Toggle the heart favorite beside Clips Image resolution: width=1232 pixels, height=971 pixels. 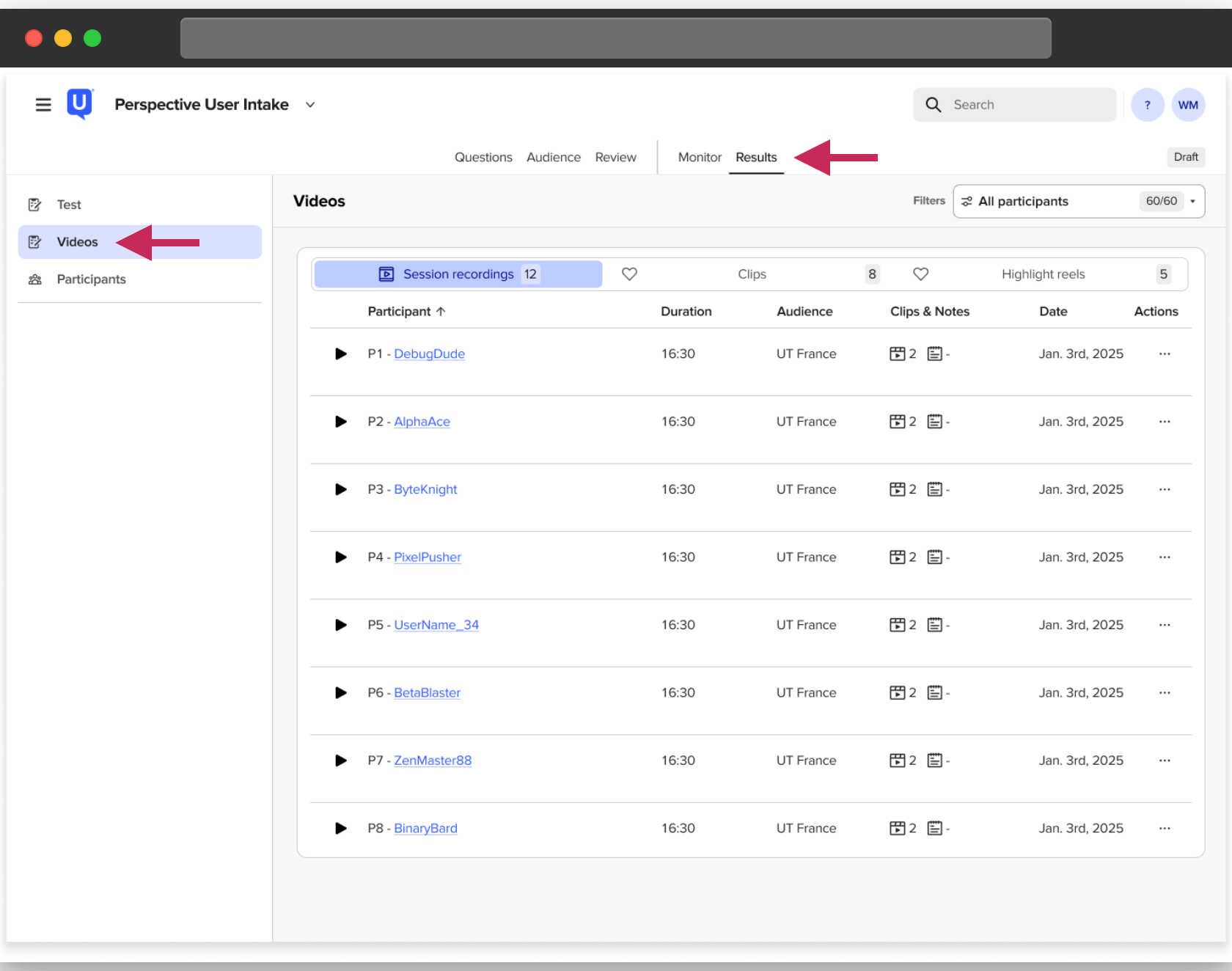629,274
